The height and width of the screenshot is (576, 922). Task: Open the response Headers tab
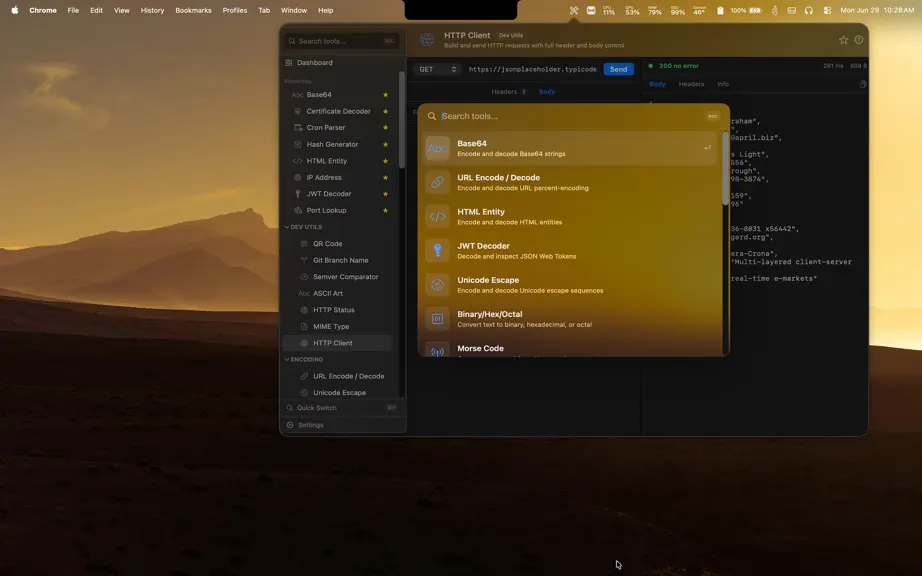pos(691,84)
